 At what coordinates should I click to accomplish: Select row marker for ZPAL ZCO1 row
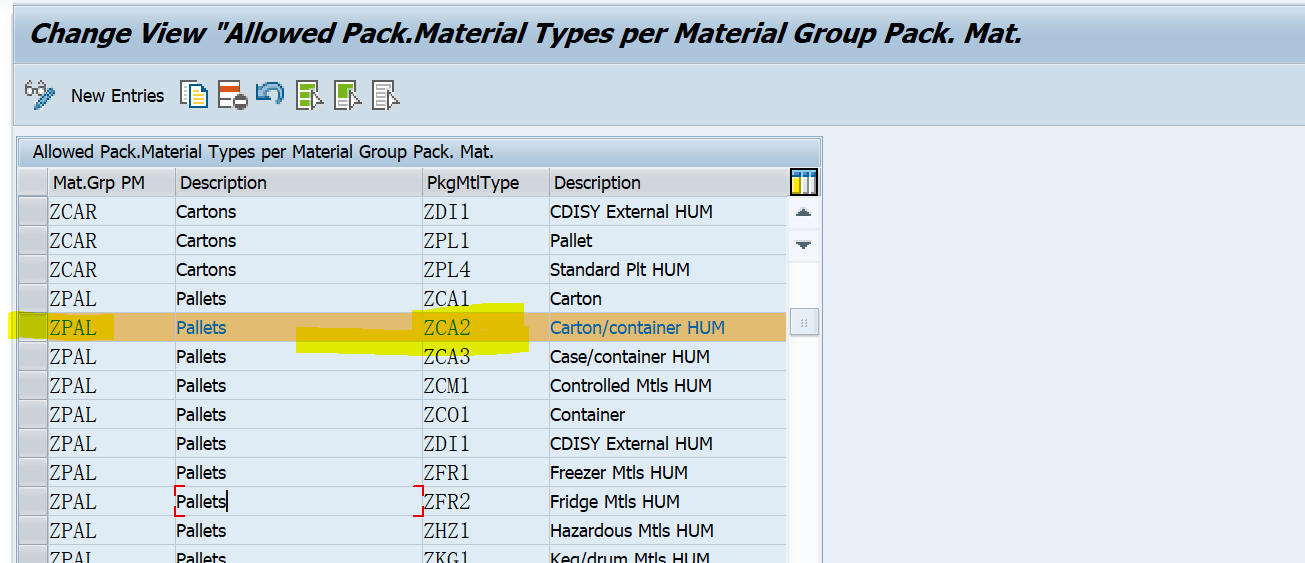[33, 415]
